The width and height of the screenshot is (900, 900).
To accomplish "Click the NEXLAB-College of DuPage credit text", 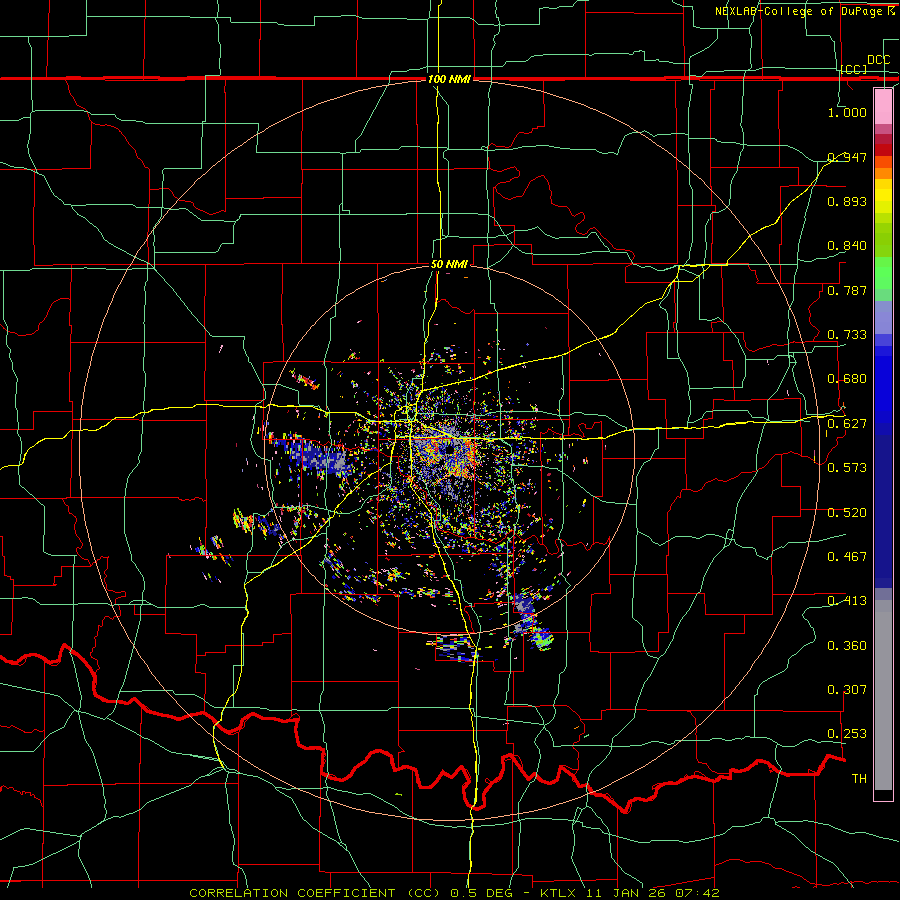I will (801, 11).
